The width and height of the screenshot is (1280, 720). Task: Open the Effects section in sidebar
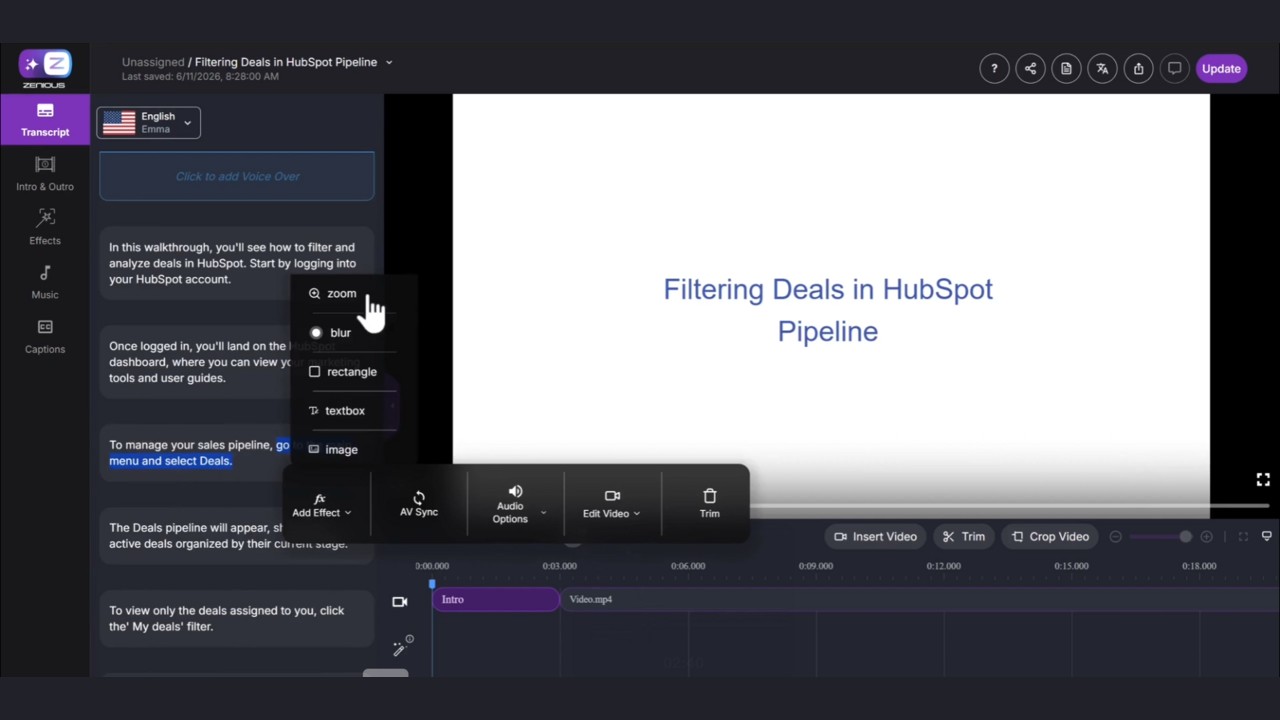click(x=45, y=227)
